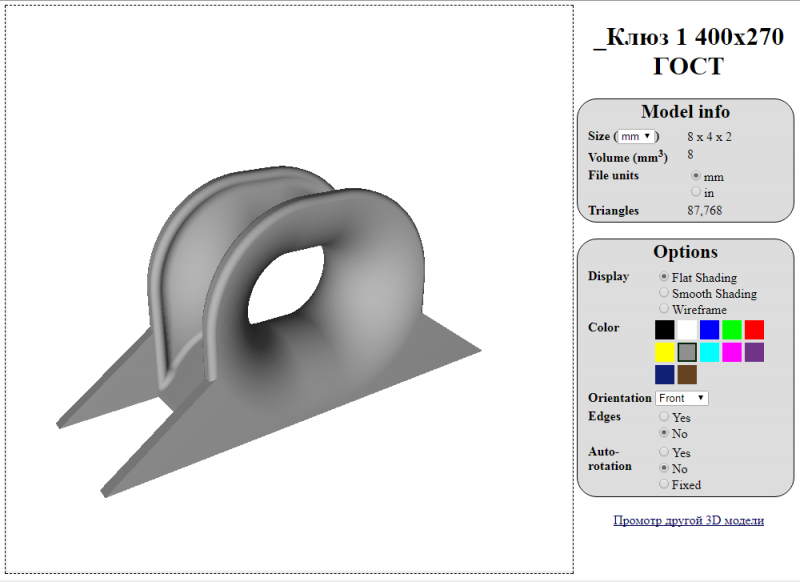The height and width of the screenshot is (582, 800).
Task: Select the green color swatch
Action: [732, 329]
